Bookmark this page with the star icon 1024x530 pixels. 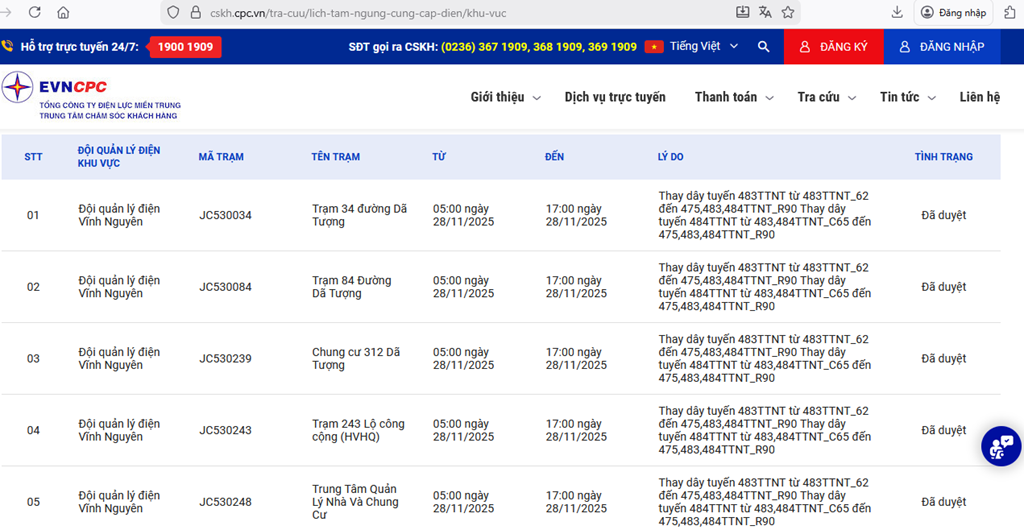tap(788, 12)
